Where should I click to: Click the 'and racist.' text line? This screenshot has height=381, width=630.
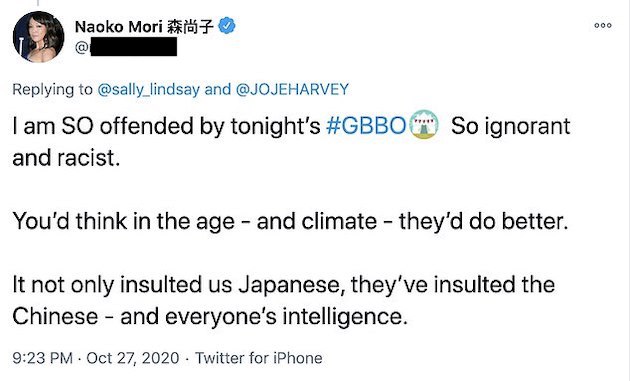pyautogui.click(x=66, y=158)
